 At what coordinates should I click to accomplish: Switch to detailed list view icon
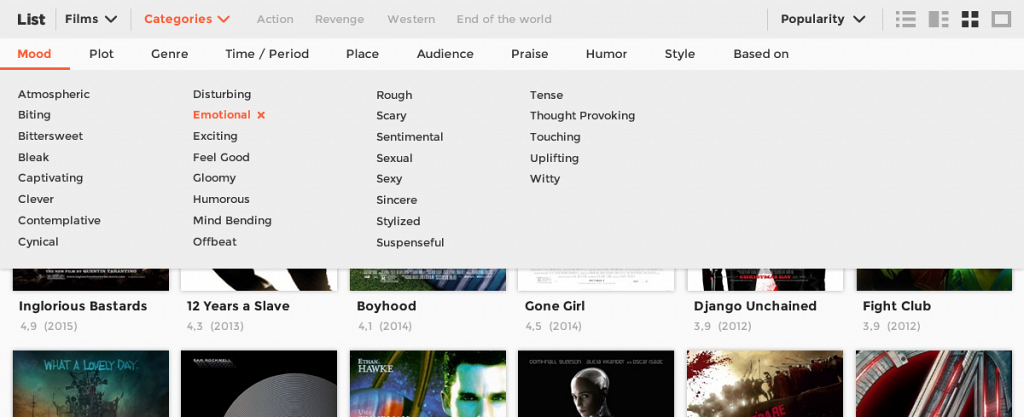coord(938,20)
